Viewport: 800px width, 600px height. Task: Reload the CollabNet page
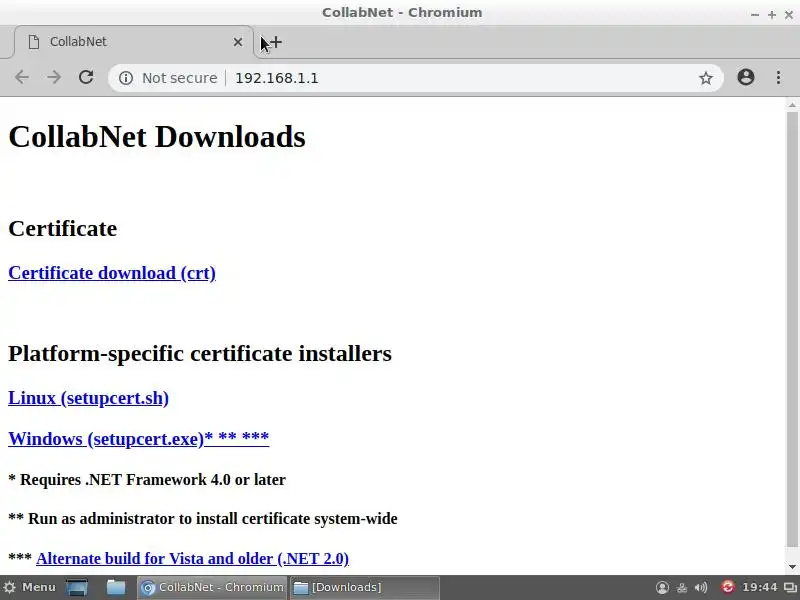(86, 78)
